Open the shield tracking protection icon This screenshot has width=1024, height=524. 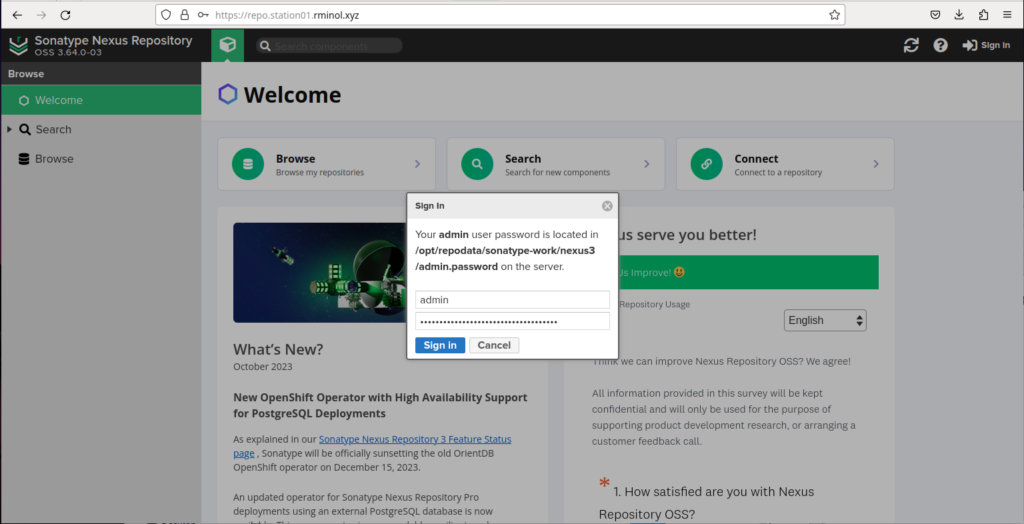point(167,15)
